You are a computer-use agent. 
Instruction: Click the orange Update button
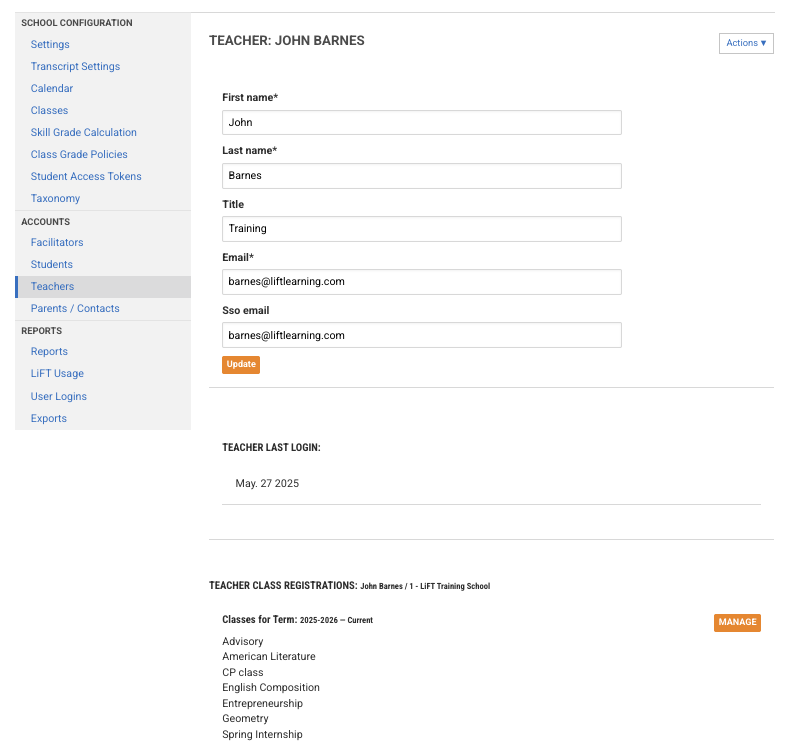tap(240, 364)
